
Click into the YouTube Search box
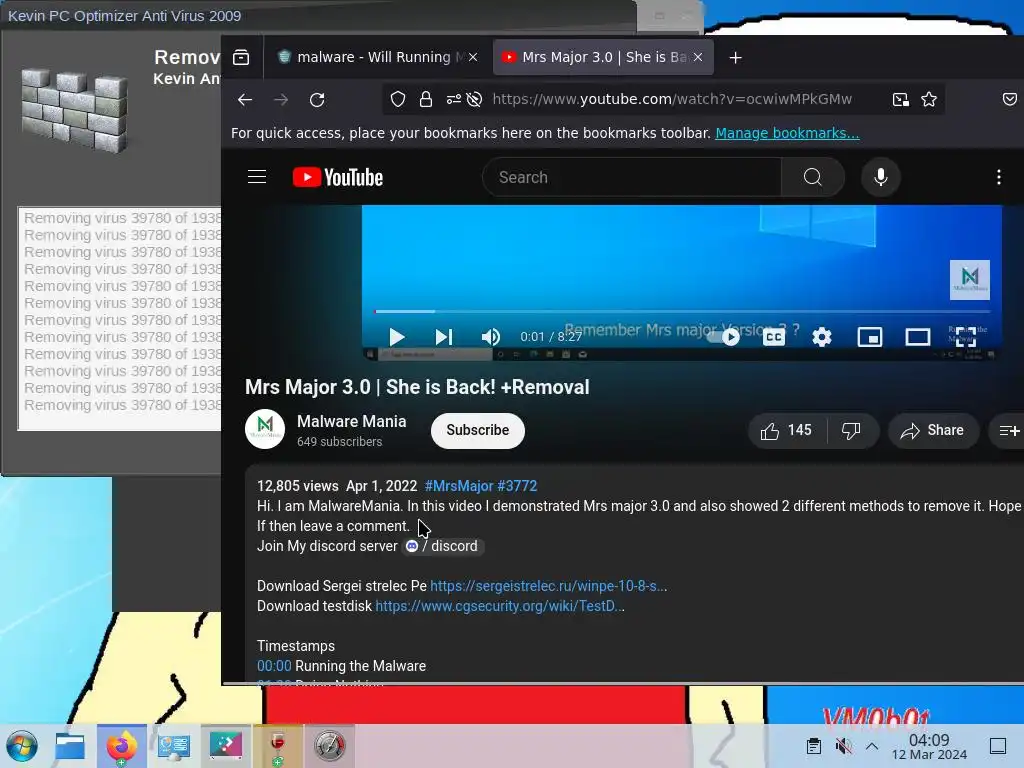pos(632,177)
